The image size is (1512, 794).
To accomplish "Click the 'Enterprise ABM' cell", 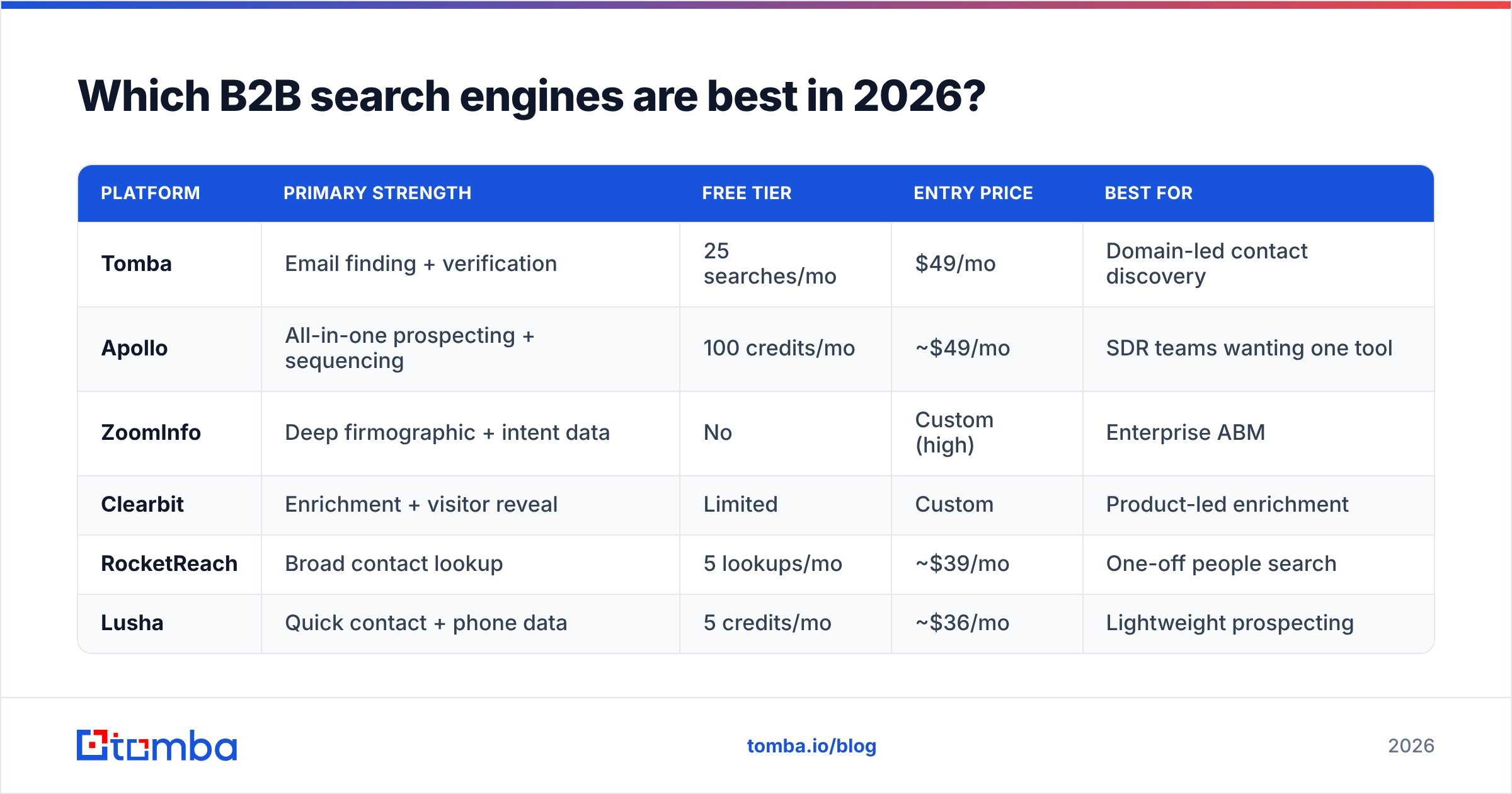I will tap(1259, 433).
